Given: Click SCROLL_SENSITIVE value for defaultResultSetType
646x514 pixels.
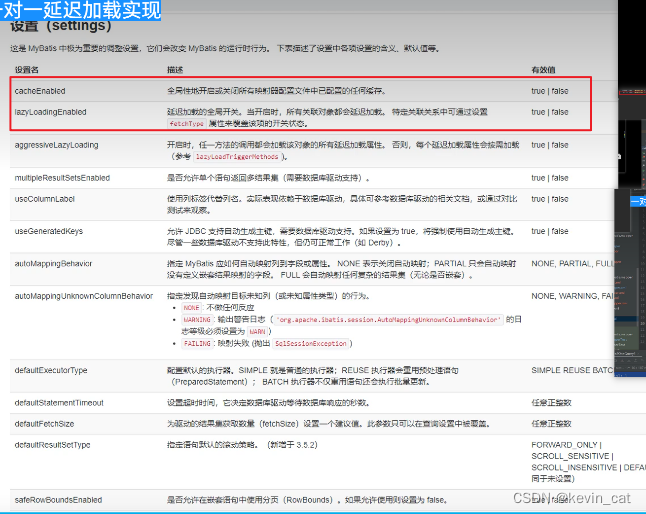Looking at the screenshot, I should (x=572, y=456).
